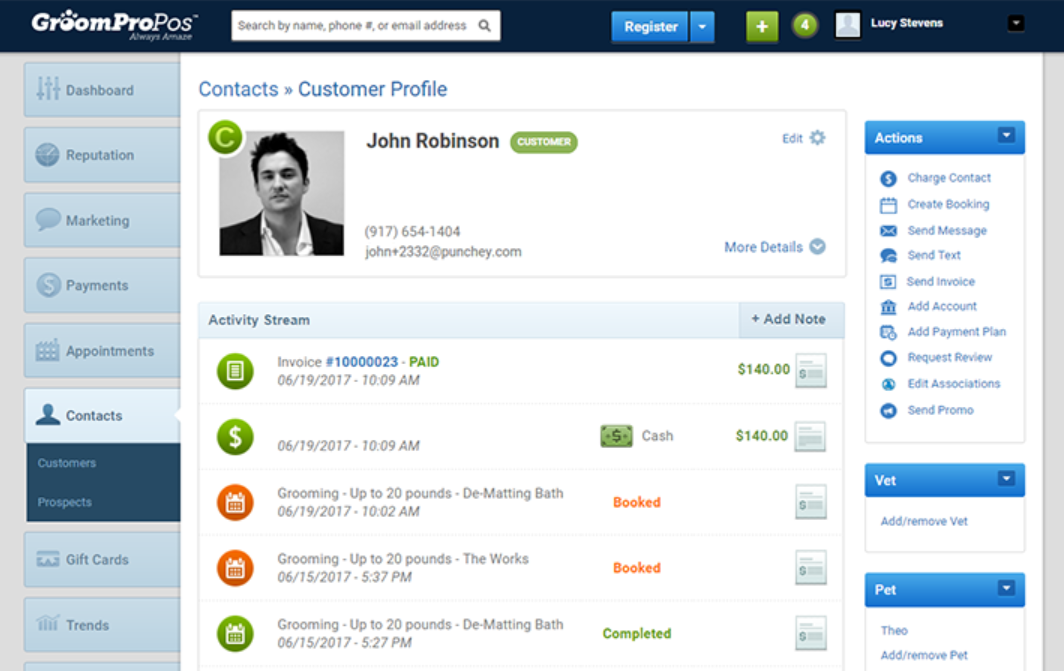1064x671 pixels.
Task: Open the Marketing sidebar menu
Action: point(102,221)
